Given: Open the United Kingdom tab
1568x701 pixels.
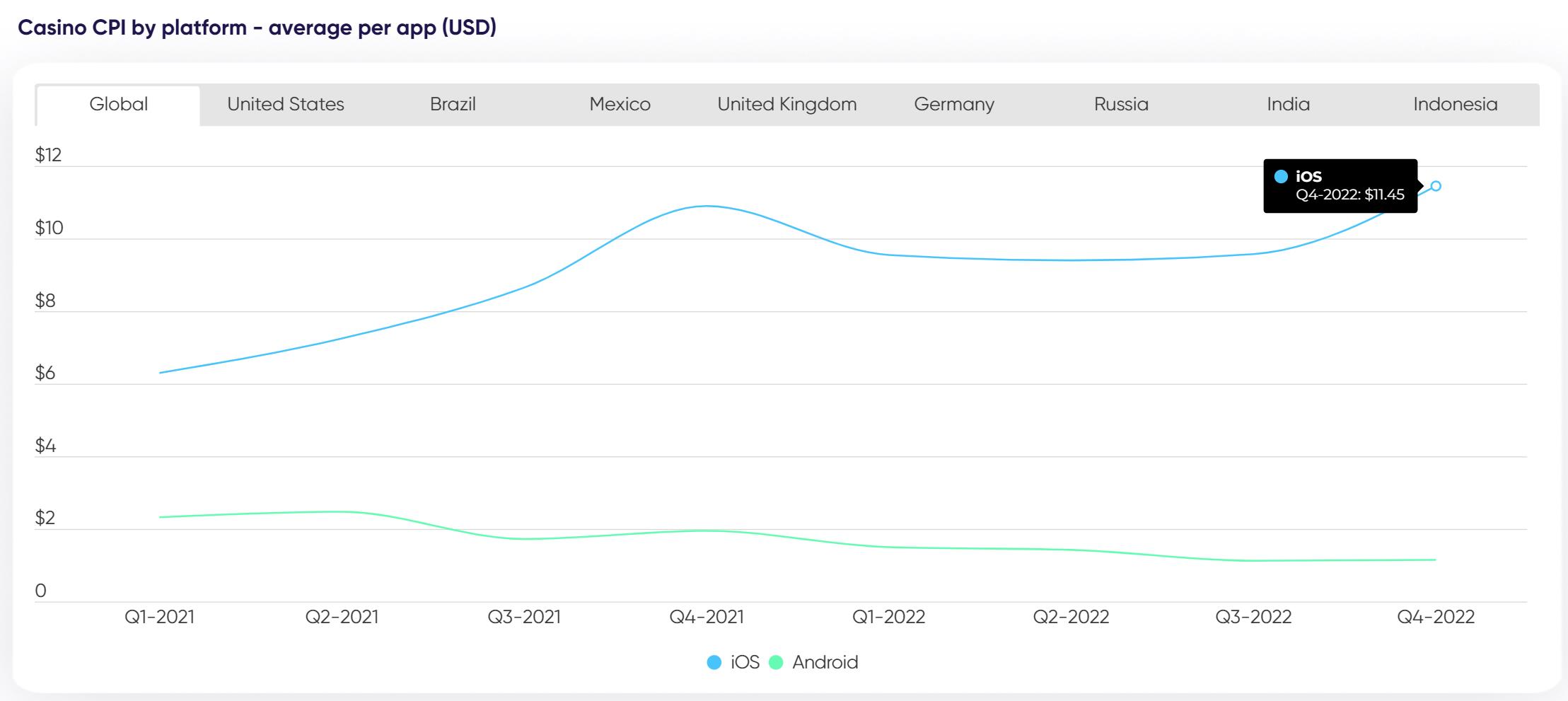Looking at the screenshot, I should coord(786,105).
